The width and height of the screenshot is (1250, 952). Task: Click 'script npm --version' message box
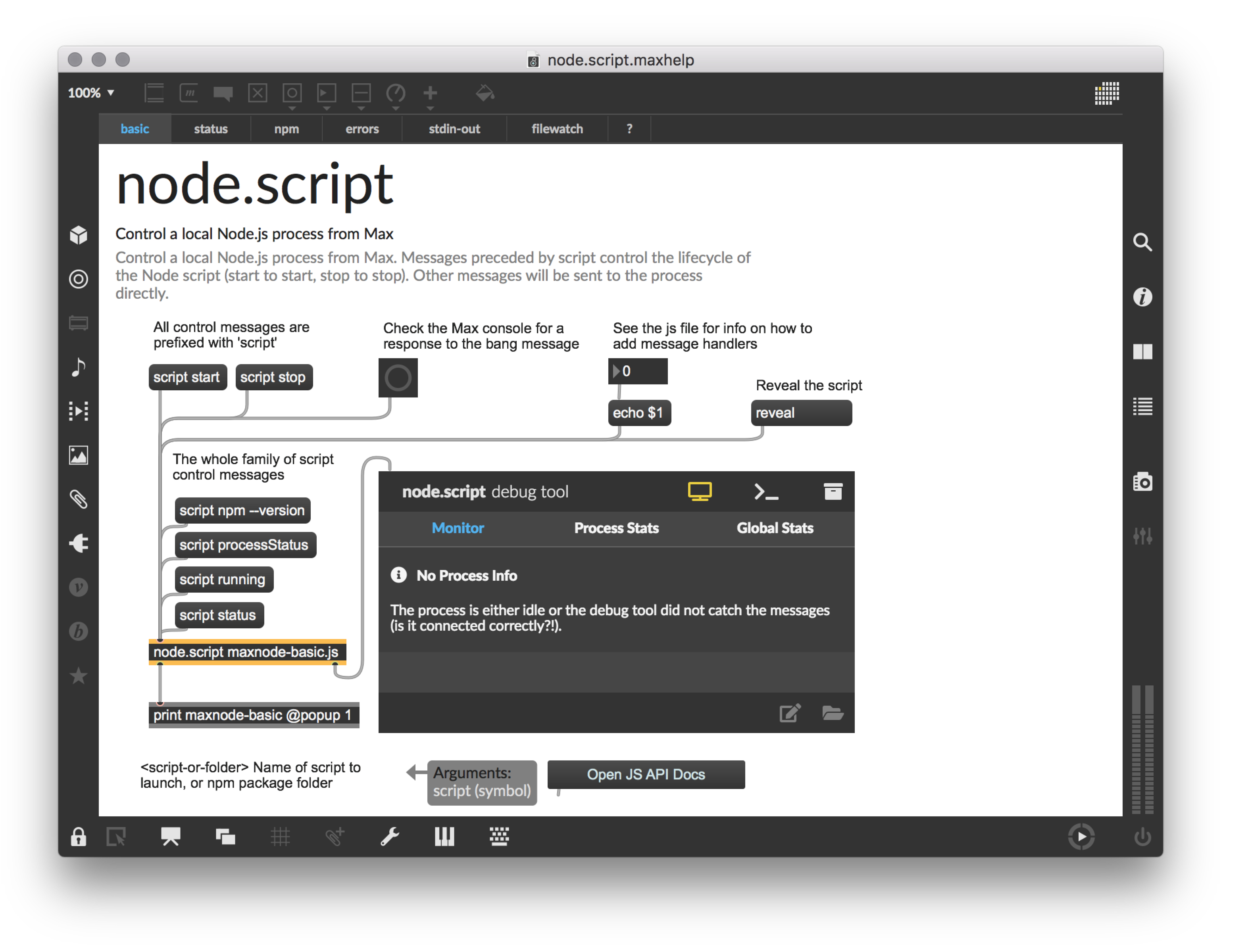tap(242, 510)
